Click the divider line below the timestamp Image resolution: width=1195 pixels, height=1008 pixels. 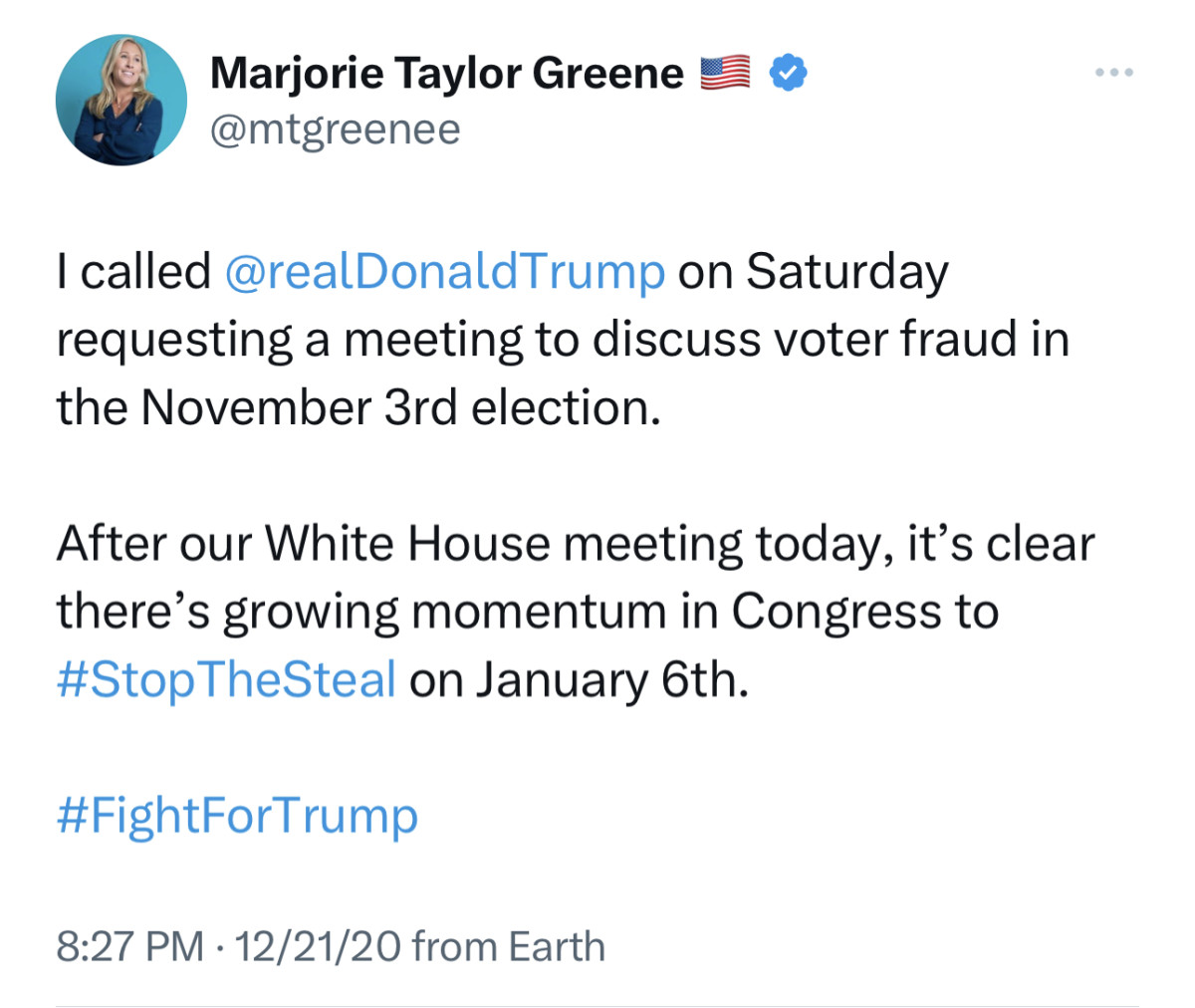tap(597, 1005)
